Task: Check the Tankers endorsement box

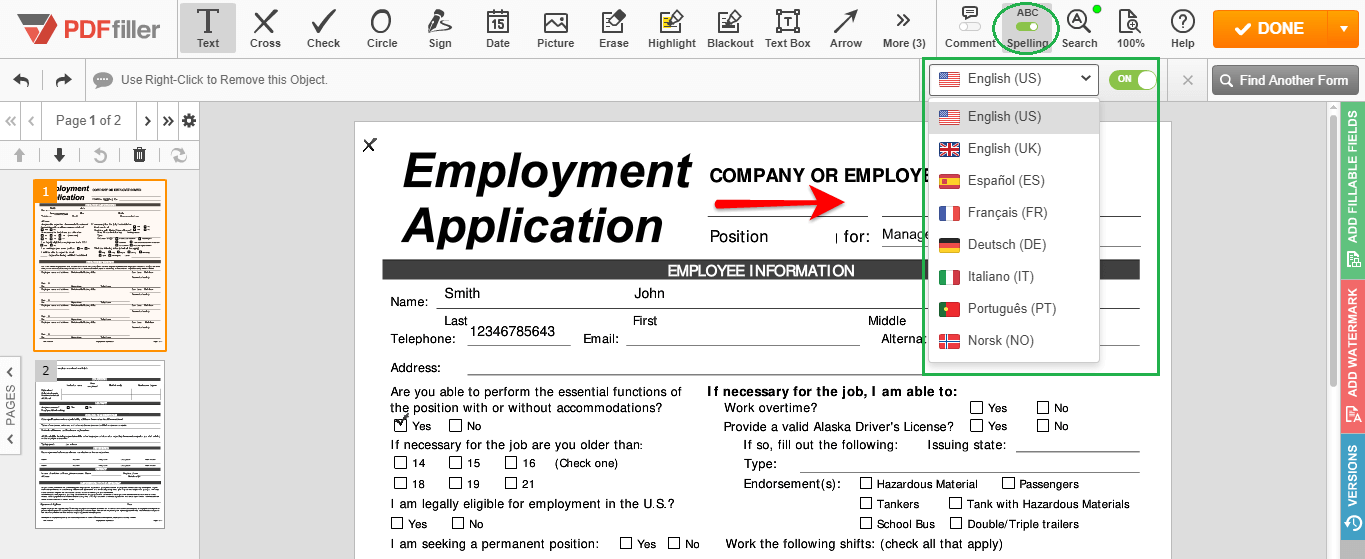Action: tap(866, 503)
